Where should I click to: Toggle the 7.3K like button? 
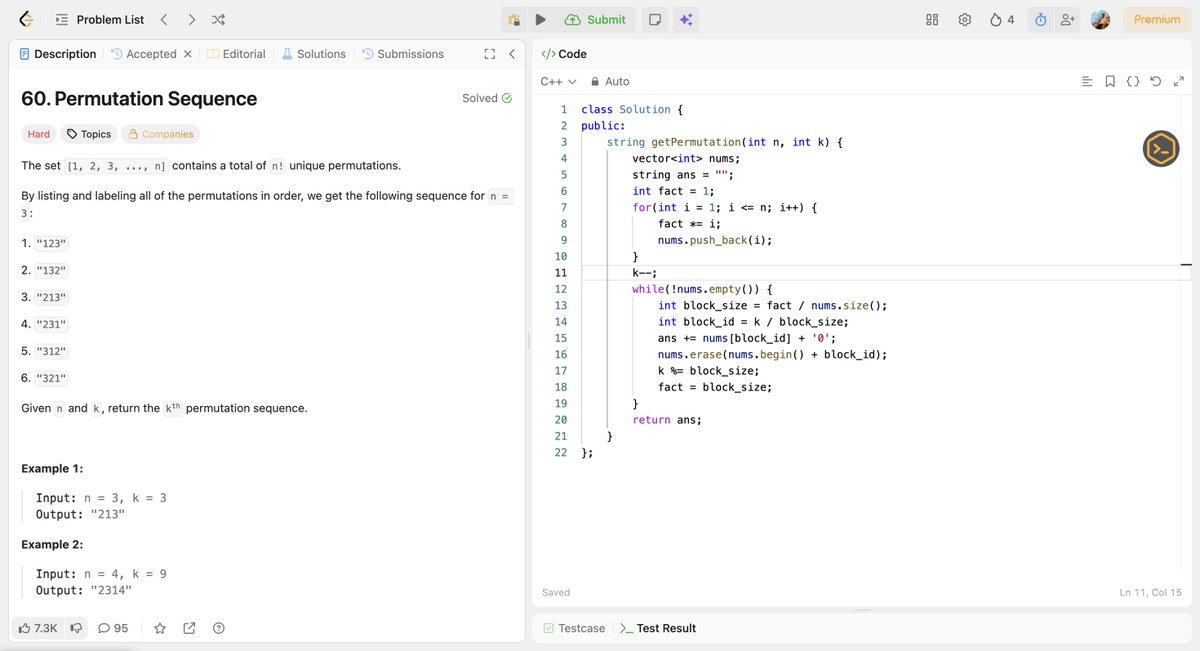pos(39,628)
